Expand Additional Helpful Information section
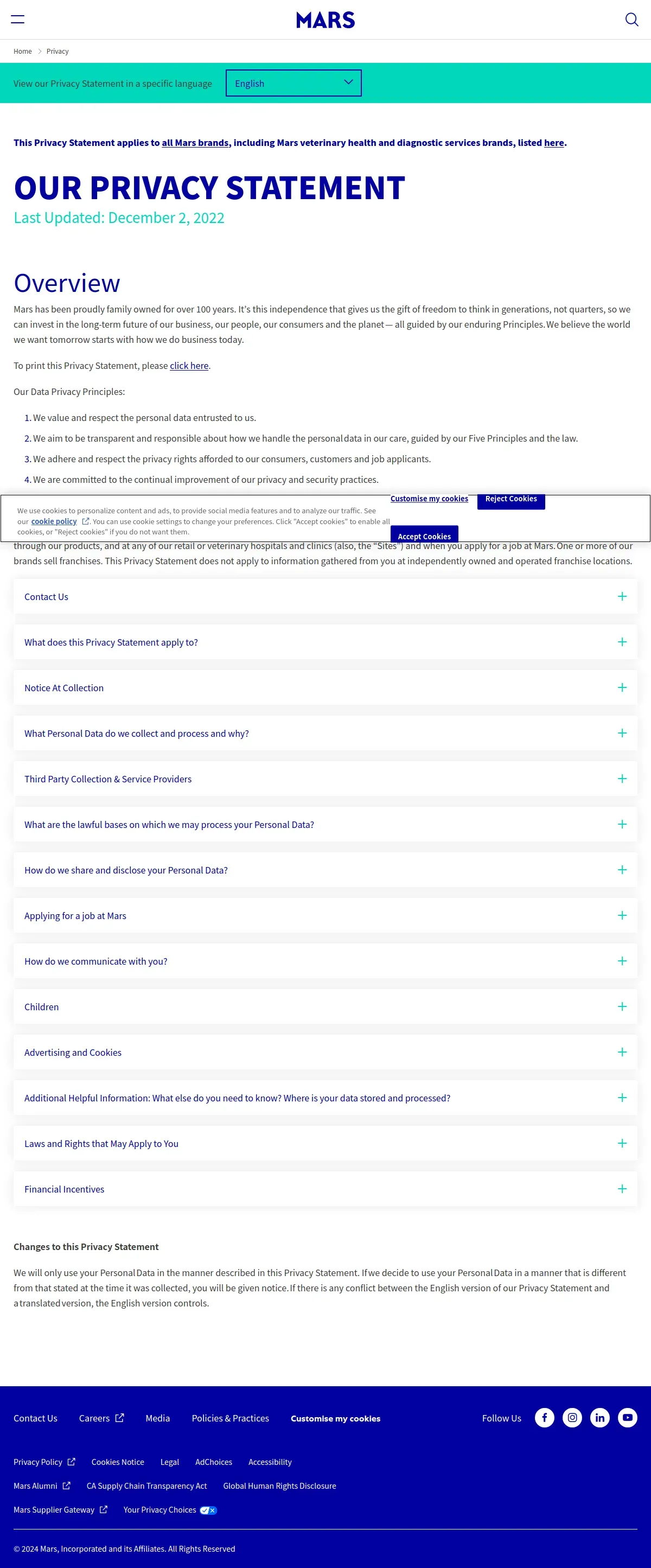 click(x=325, y=1098)
